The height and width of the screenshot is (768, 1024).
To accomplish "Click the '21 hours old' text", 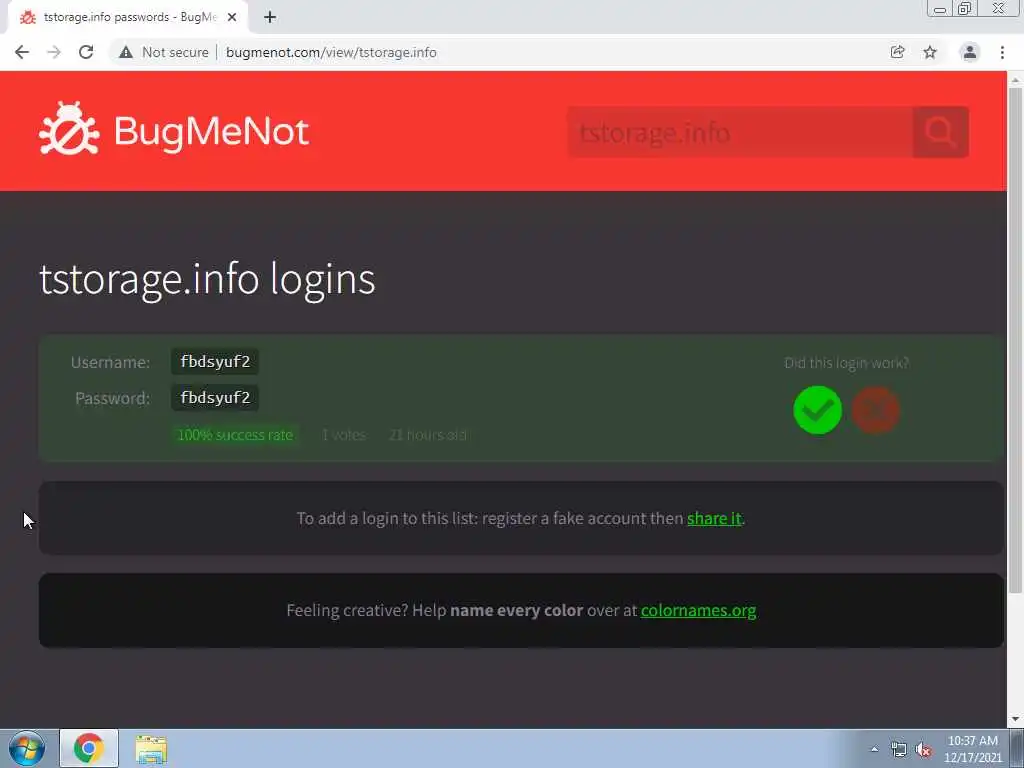I will [427, 435].
